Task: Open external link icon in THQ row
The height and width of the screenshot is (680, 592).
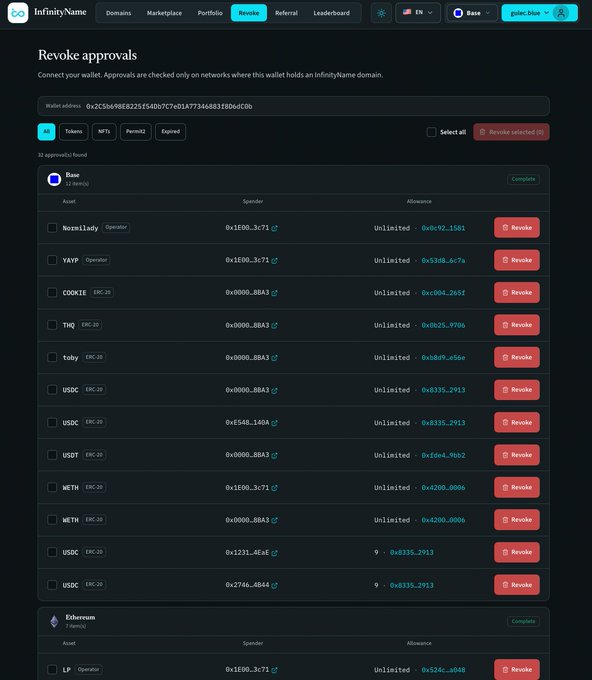Action: pyautogui.click(x=275, y=325)
